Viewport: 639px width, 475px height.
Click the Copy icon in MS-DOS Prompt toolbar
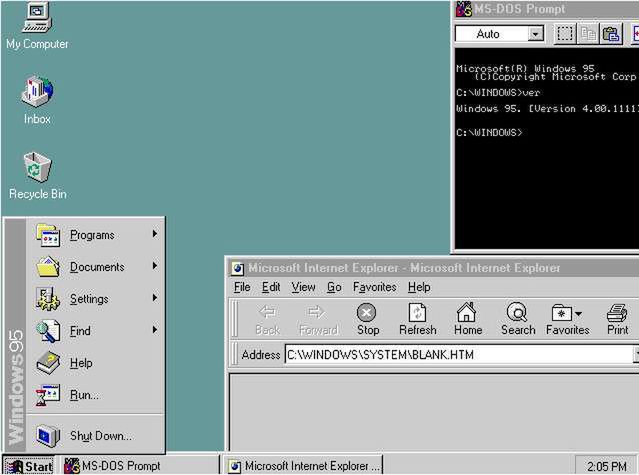(588, 34)
